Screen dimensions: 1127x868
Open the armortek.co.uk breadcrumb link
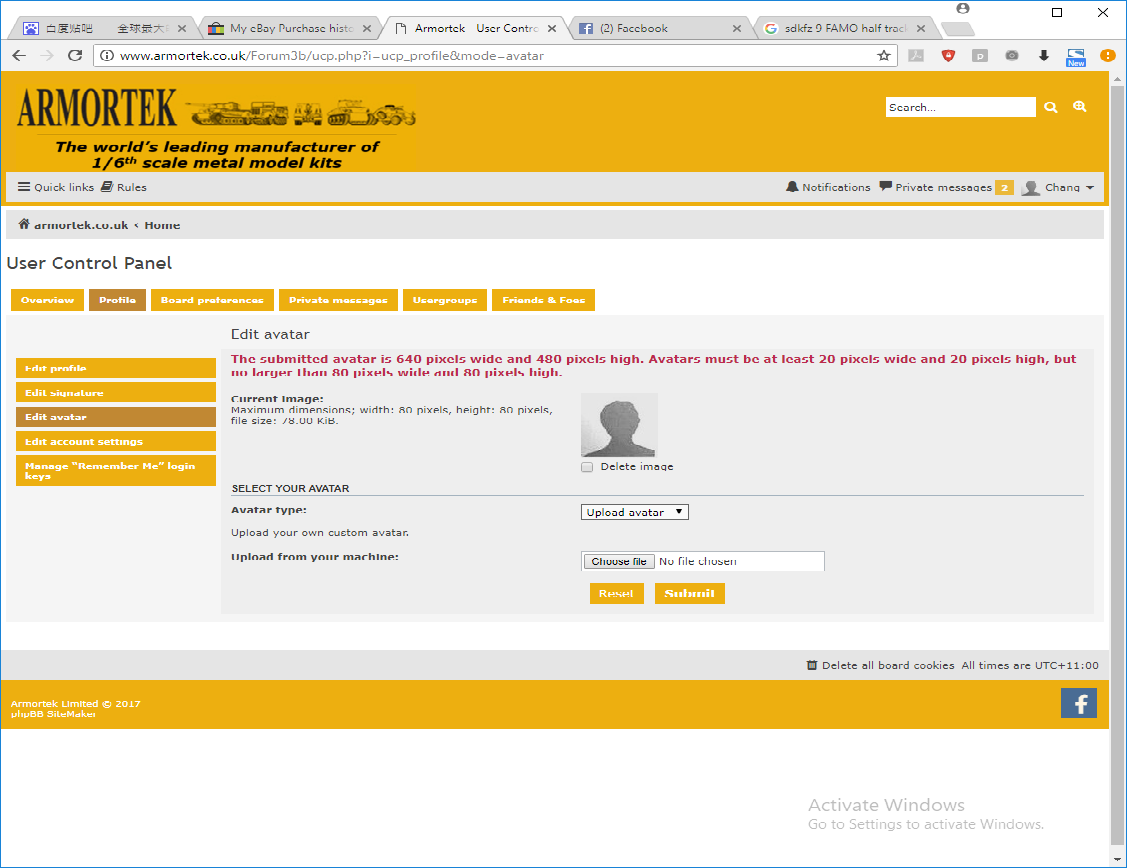click(81, 225)
